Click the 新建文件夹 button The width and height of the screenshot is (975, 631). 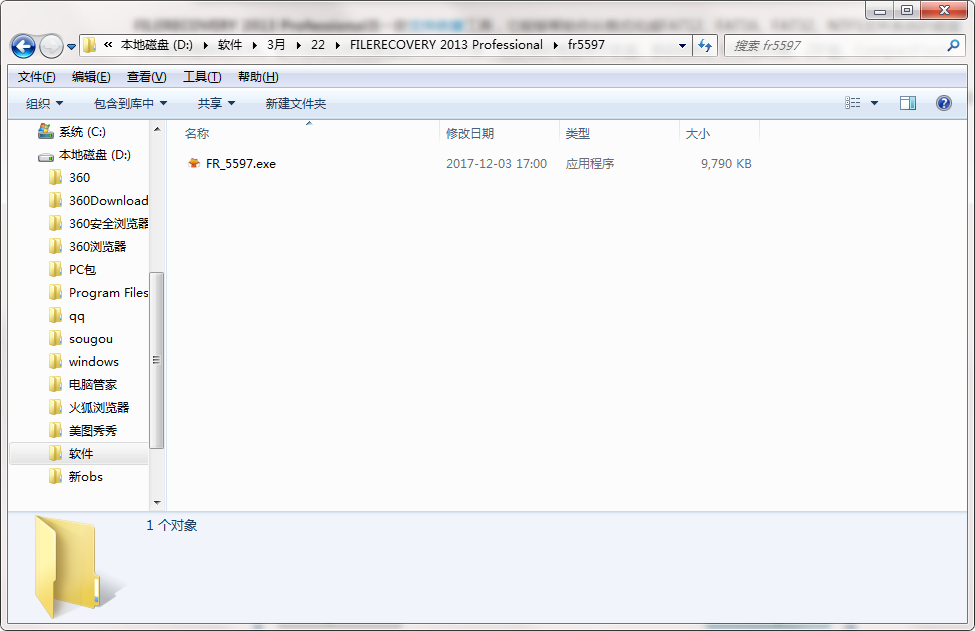tap(295, 103)
